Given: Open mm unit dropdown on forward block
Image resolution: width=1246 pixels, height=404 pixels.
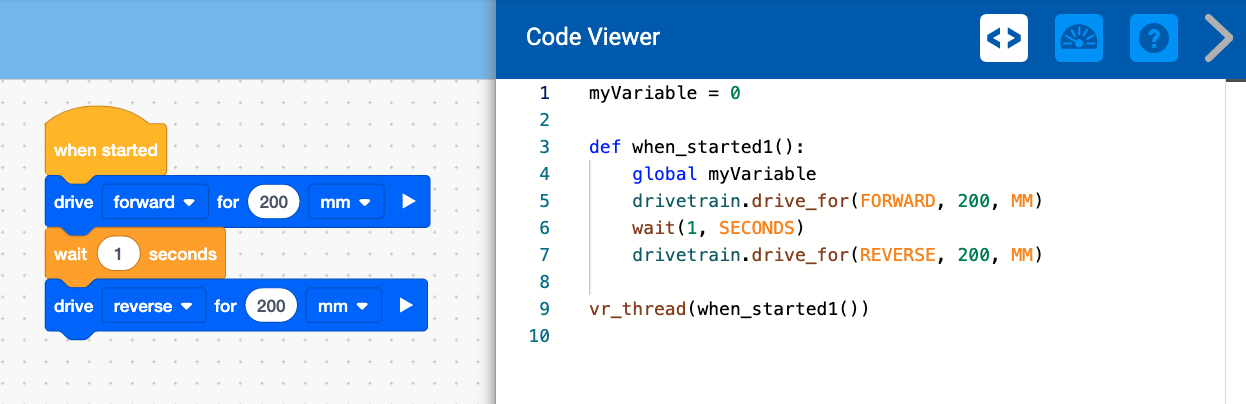Looking at the screenshot, I should (x=345, y=202).
